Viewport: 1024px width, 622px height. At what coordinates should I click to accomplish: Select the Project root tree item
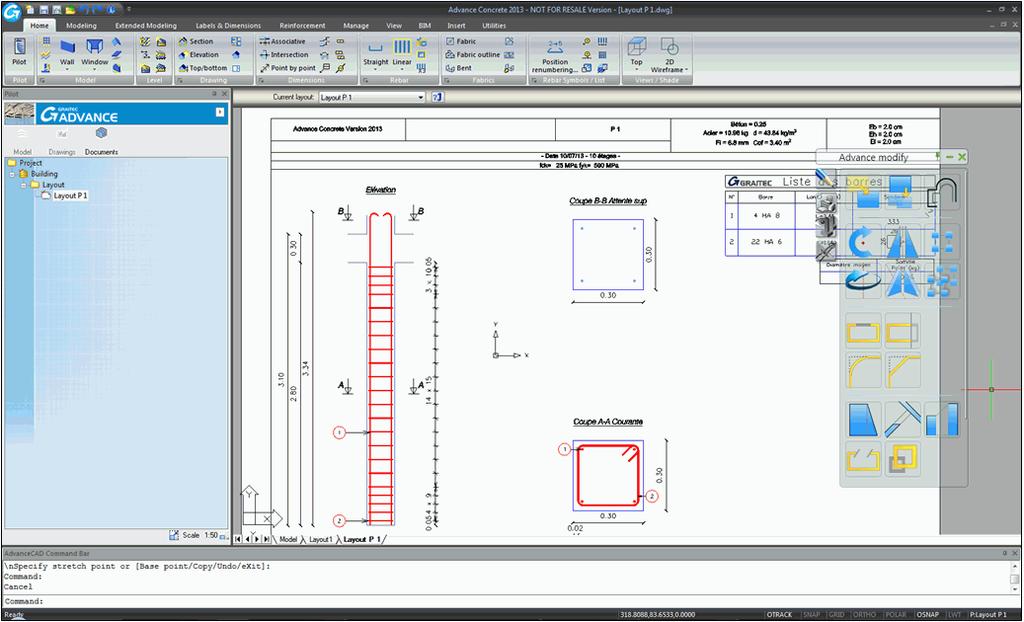pos(31,163)
